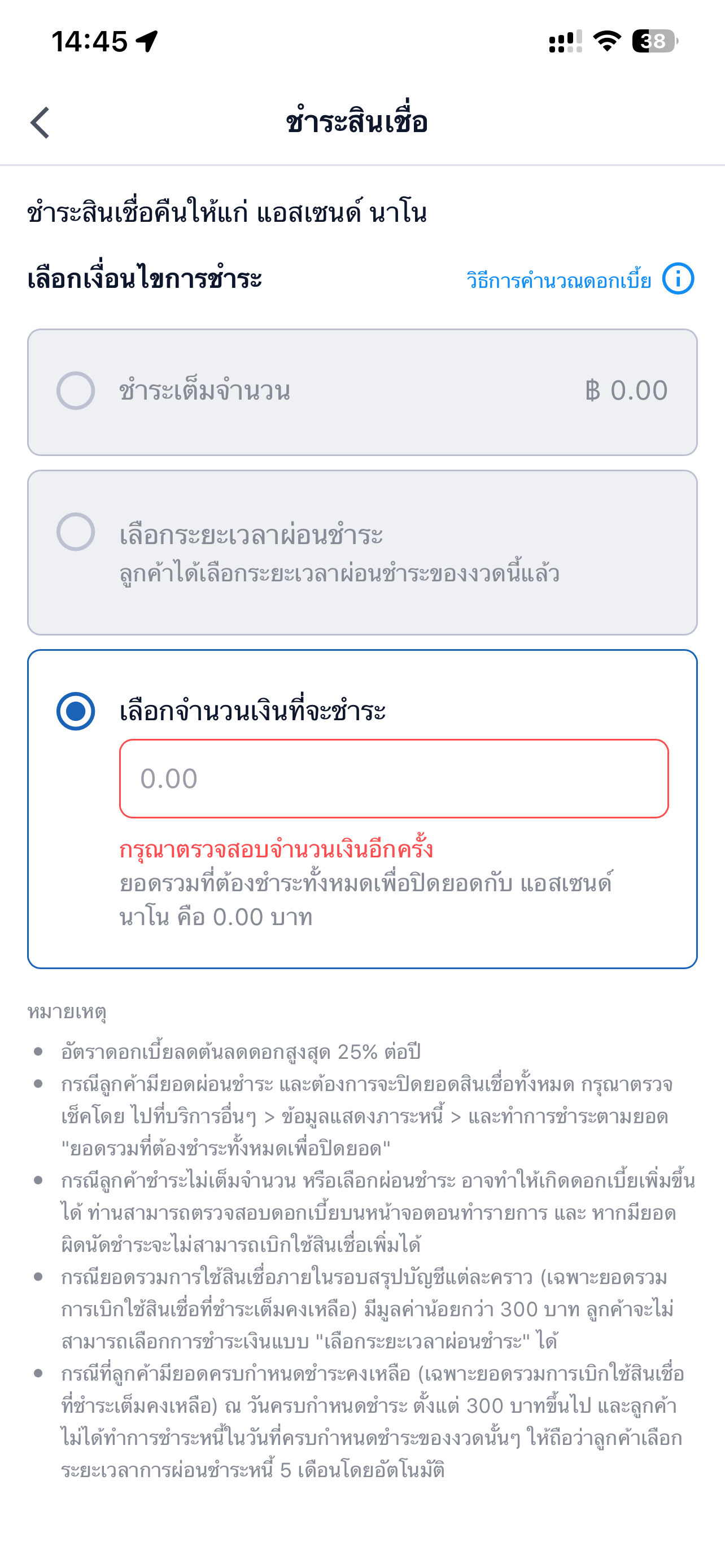
Task: Tap the 14:45 clock in status bar
Action: click(89, 41)
